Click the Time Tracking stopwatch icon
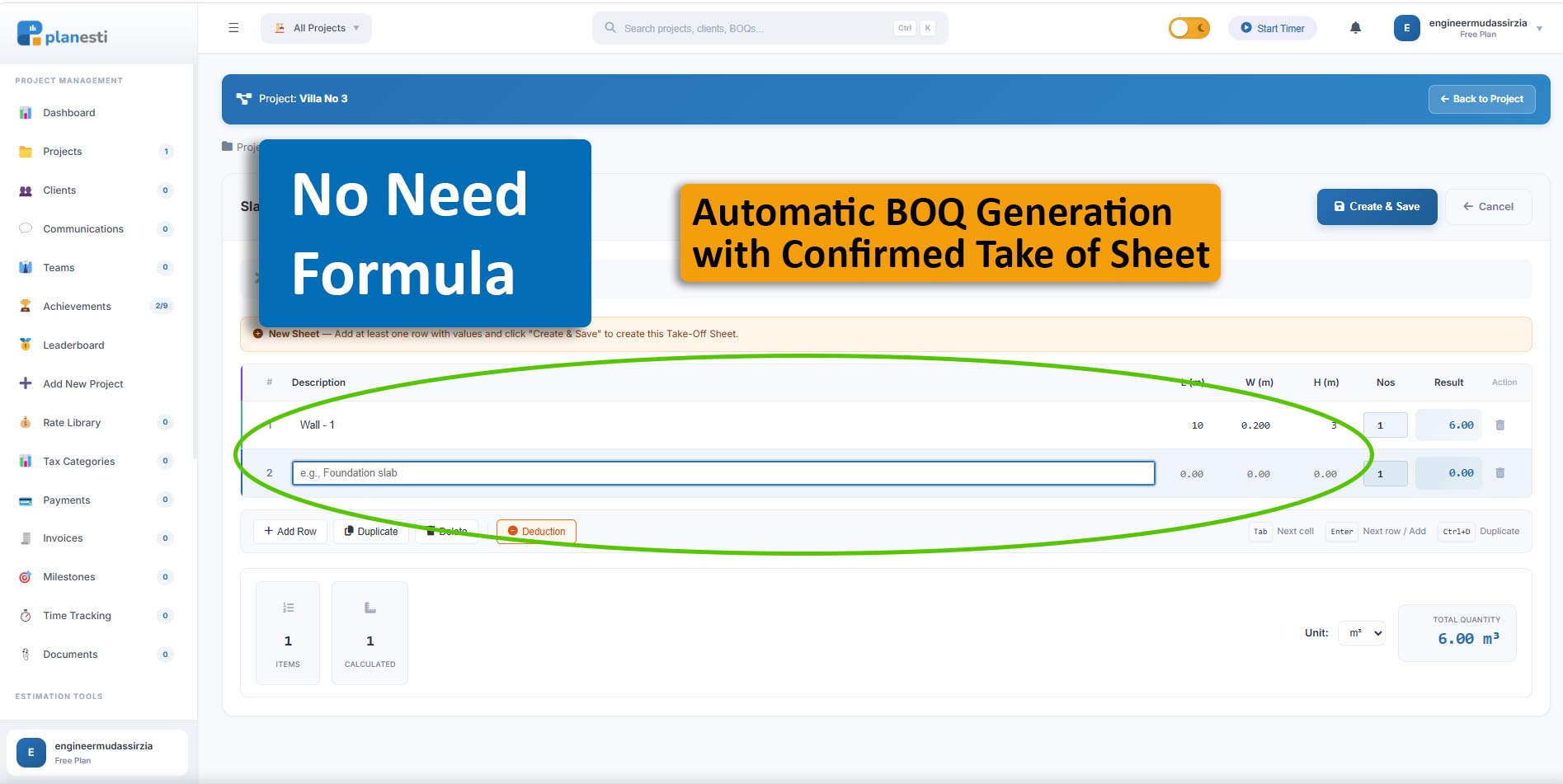Image resolution: width=1563 pixels, height=784 pixels. coord(26,616)
